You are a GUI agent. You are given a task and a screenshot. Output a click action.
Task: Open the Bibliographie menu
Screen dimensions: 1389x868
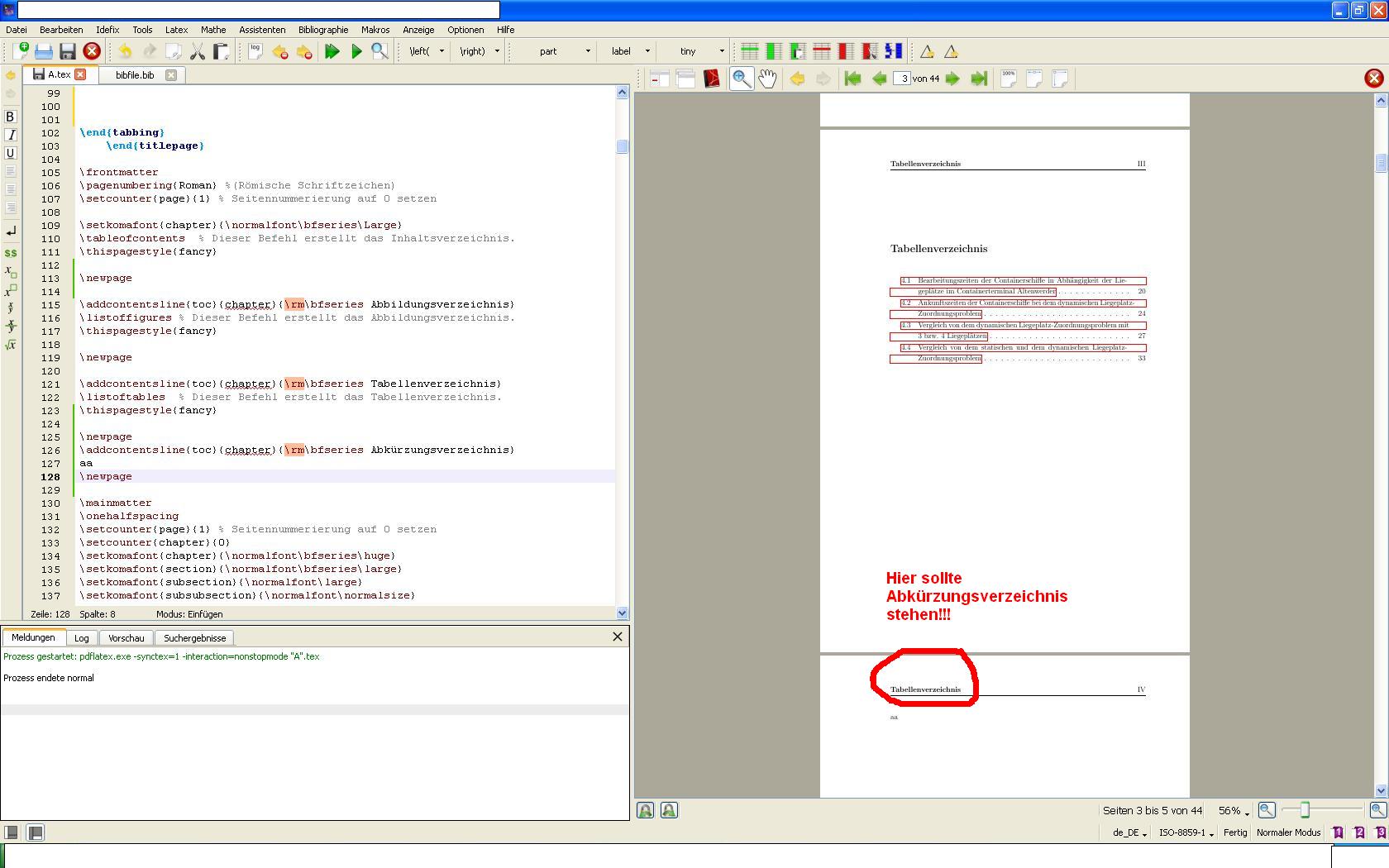coord(323,30)
